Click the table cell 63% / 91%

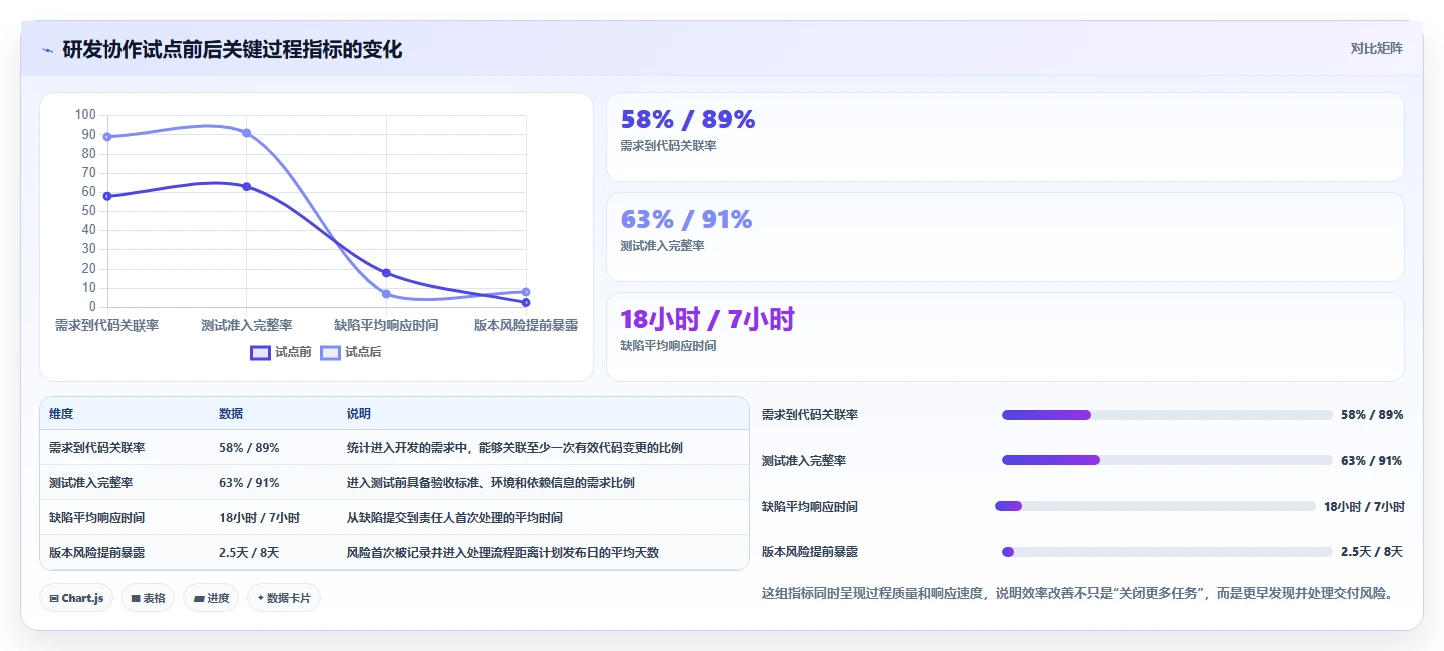coord(249,483)
